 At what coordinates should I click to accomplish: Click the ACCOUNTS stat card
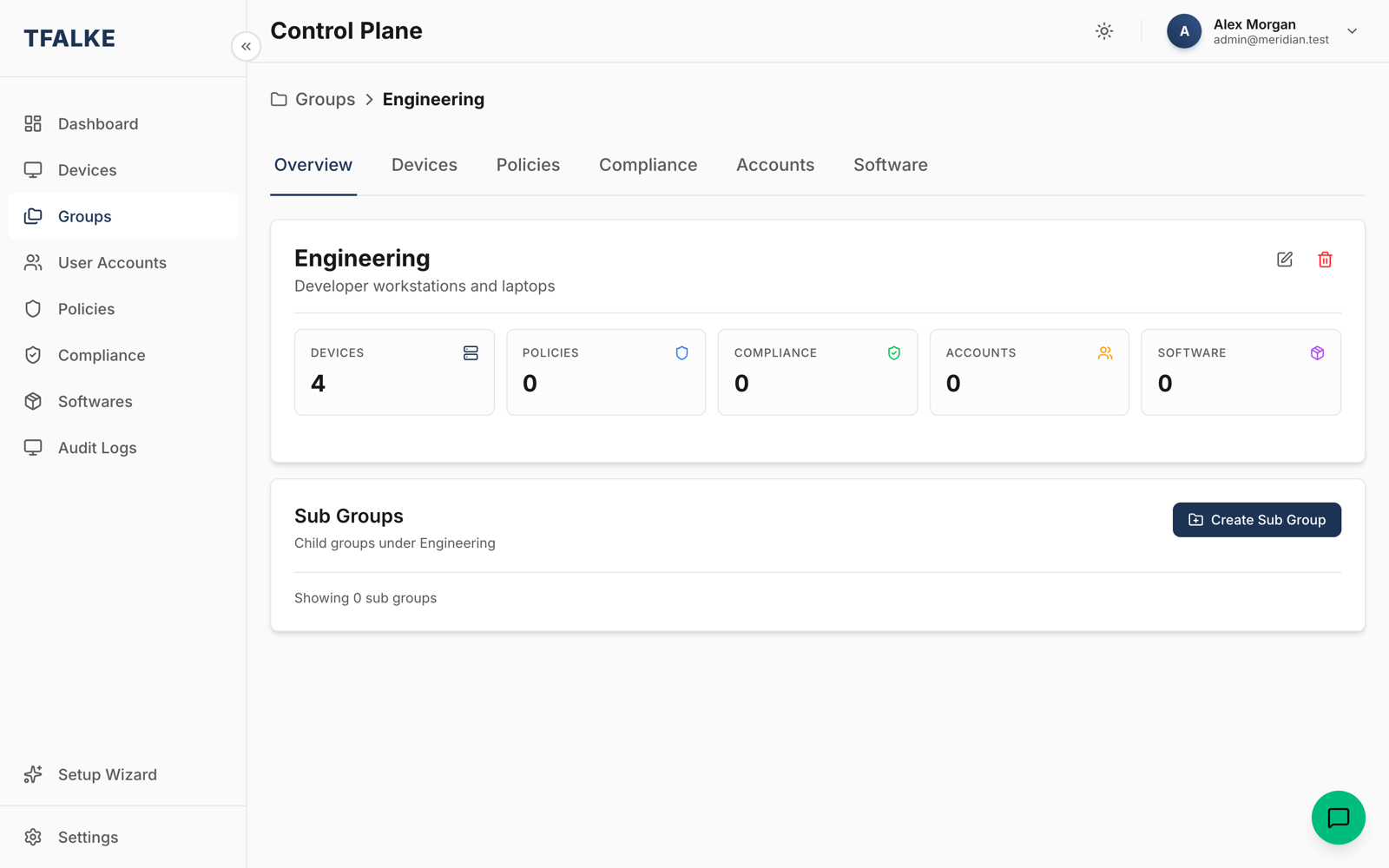[x=1030, y=372]
